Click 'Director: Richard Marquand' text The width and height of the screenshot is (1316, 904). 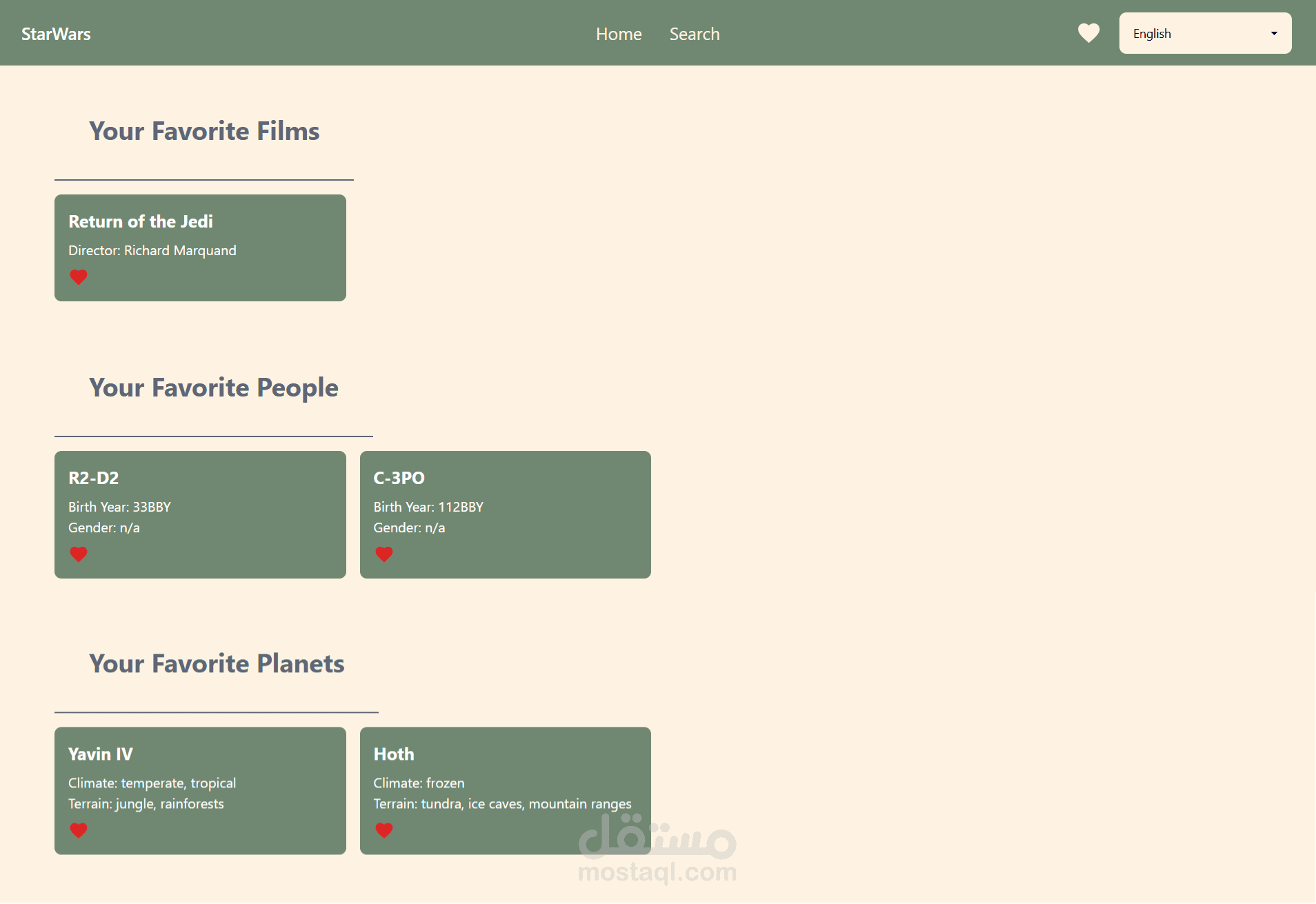coord(152,250)
